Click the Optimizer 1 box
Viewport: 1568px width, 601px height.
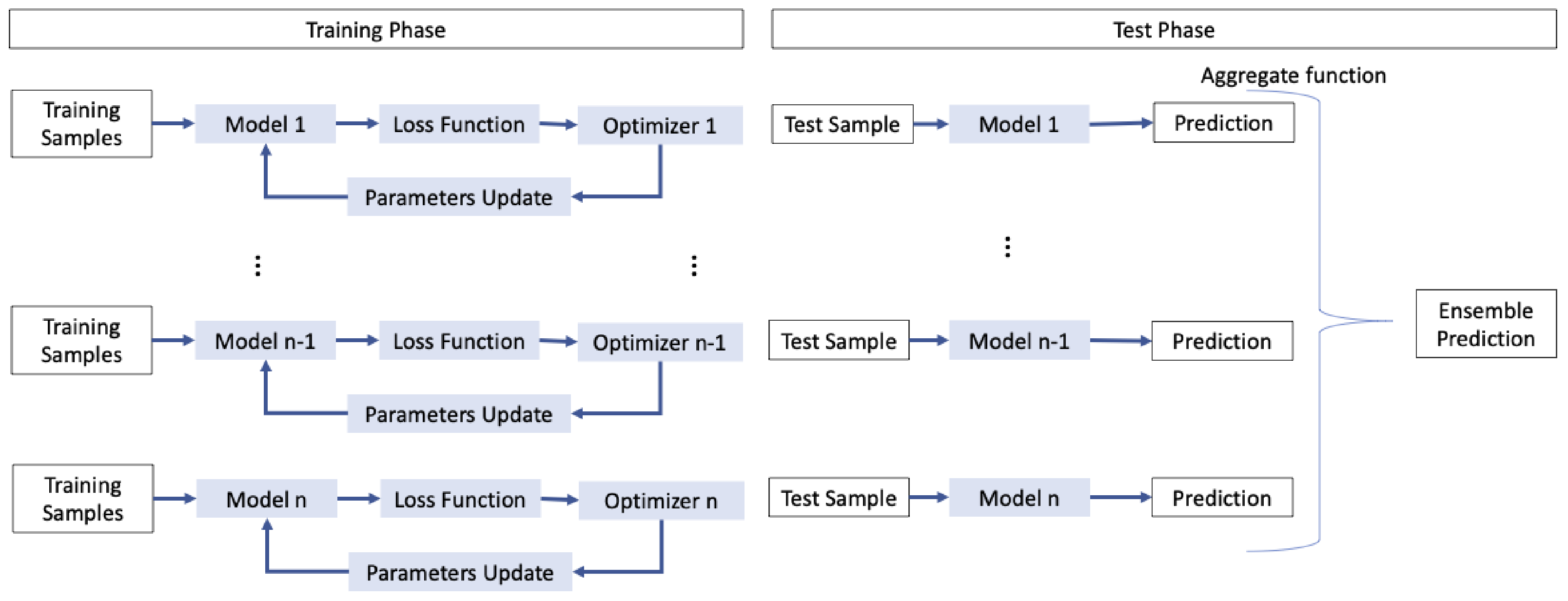[660, 125]
